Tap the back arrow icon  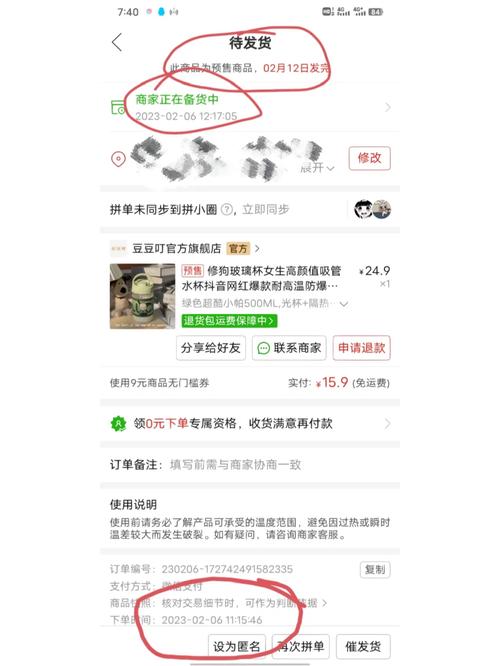pos(117,42)
